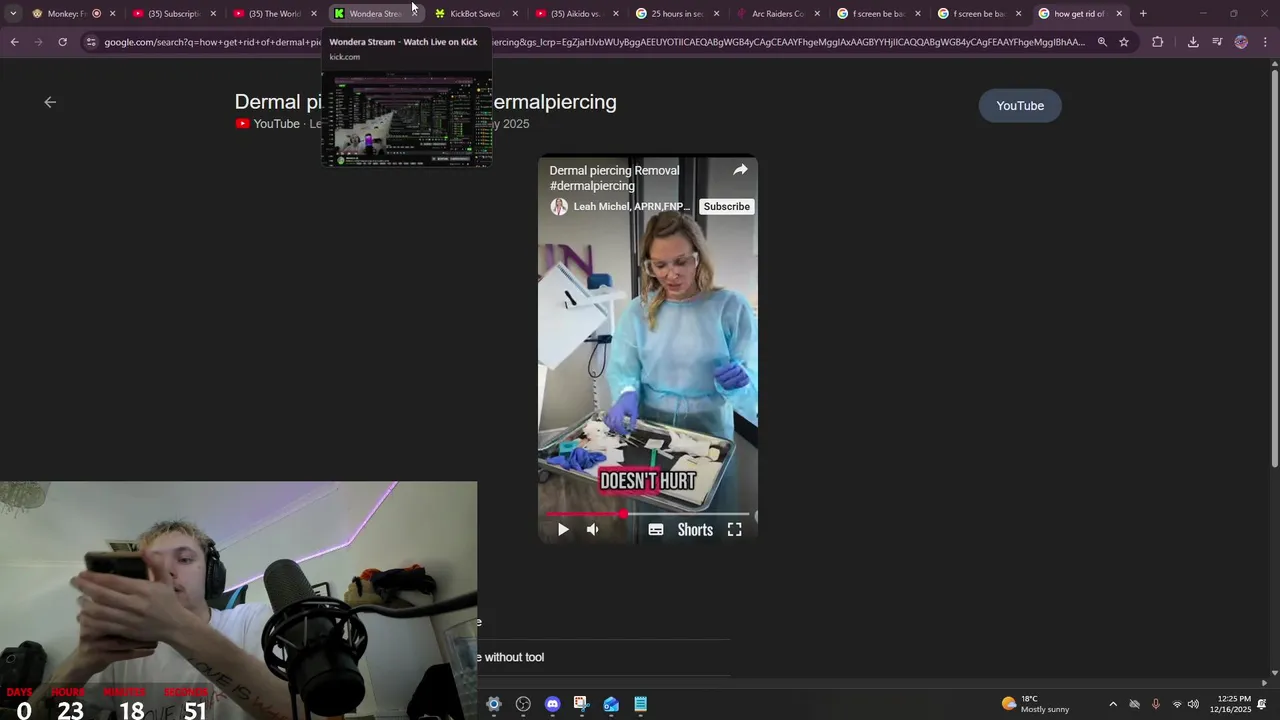Screen dimensions: 1280x720
Task: Open the Chrome three-dot menu
Action: click(x=1265, y=42)
